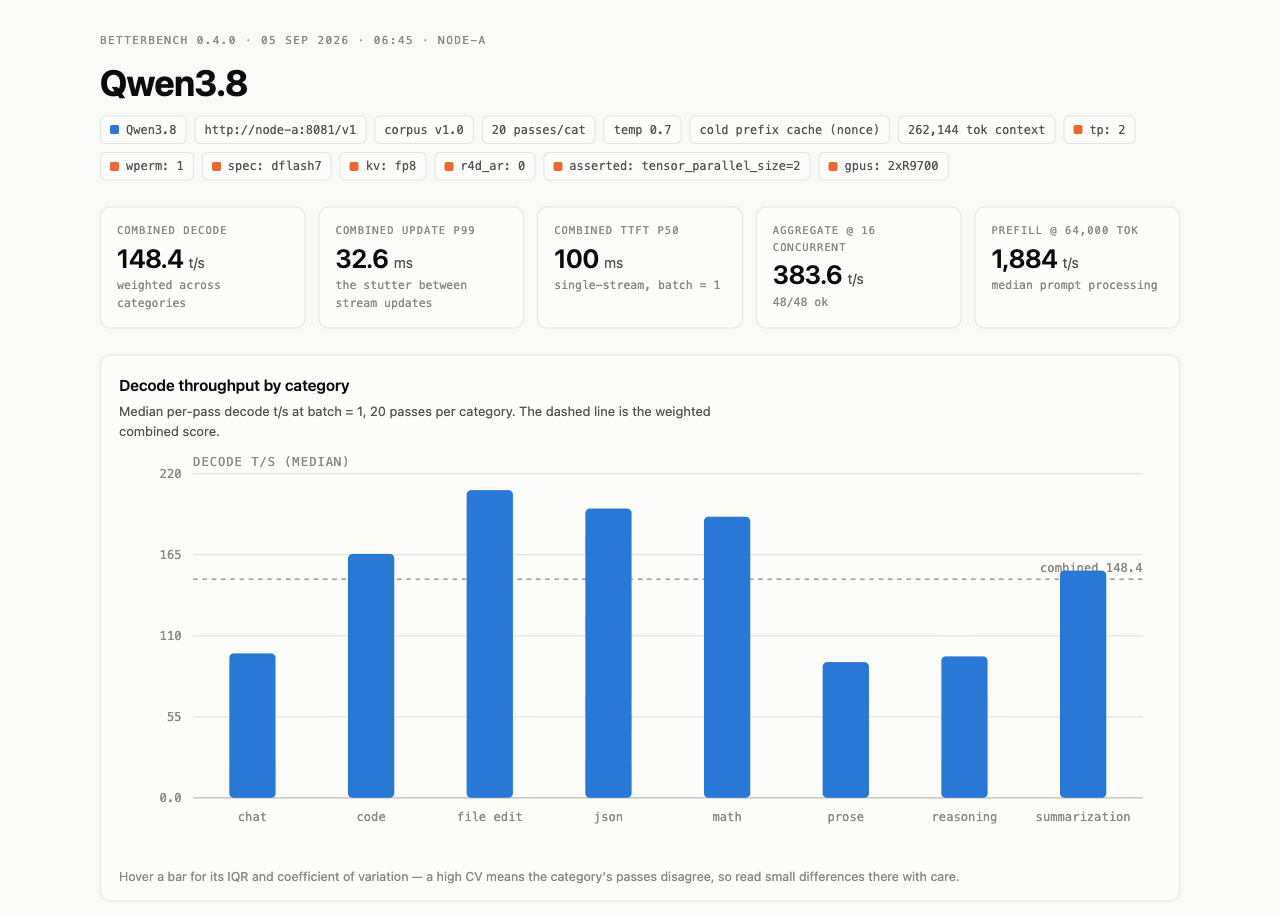
Task: Click the 262,144 tok context chip
Action: point(976,130)
